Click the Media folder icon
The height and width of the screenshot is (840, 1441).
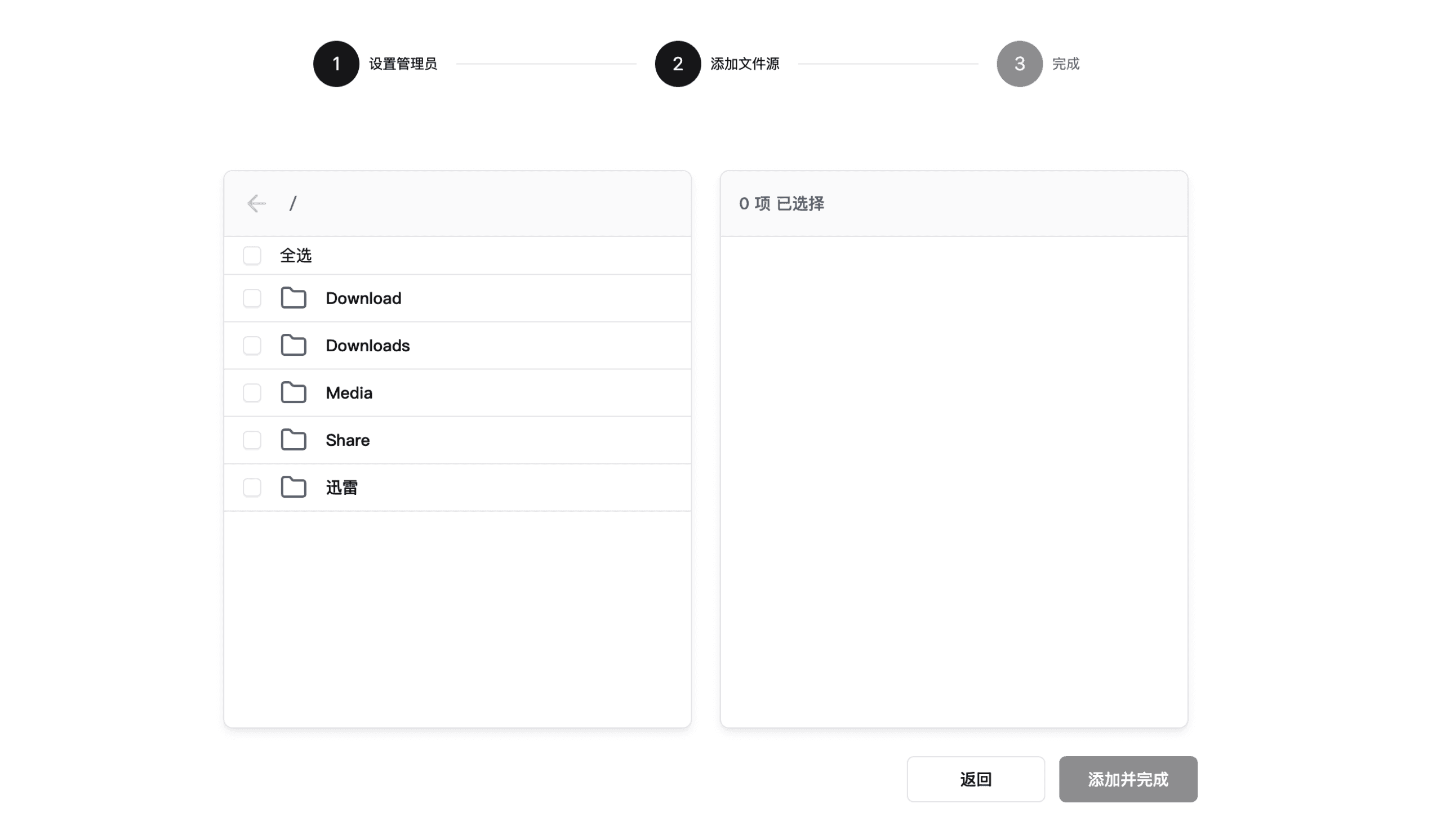293,393
